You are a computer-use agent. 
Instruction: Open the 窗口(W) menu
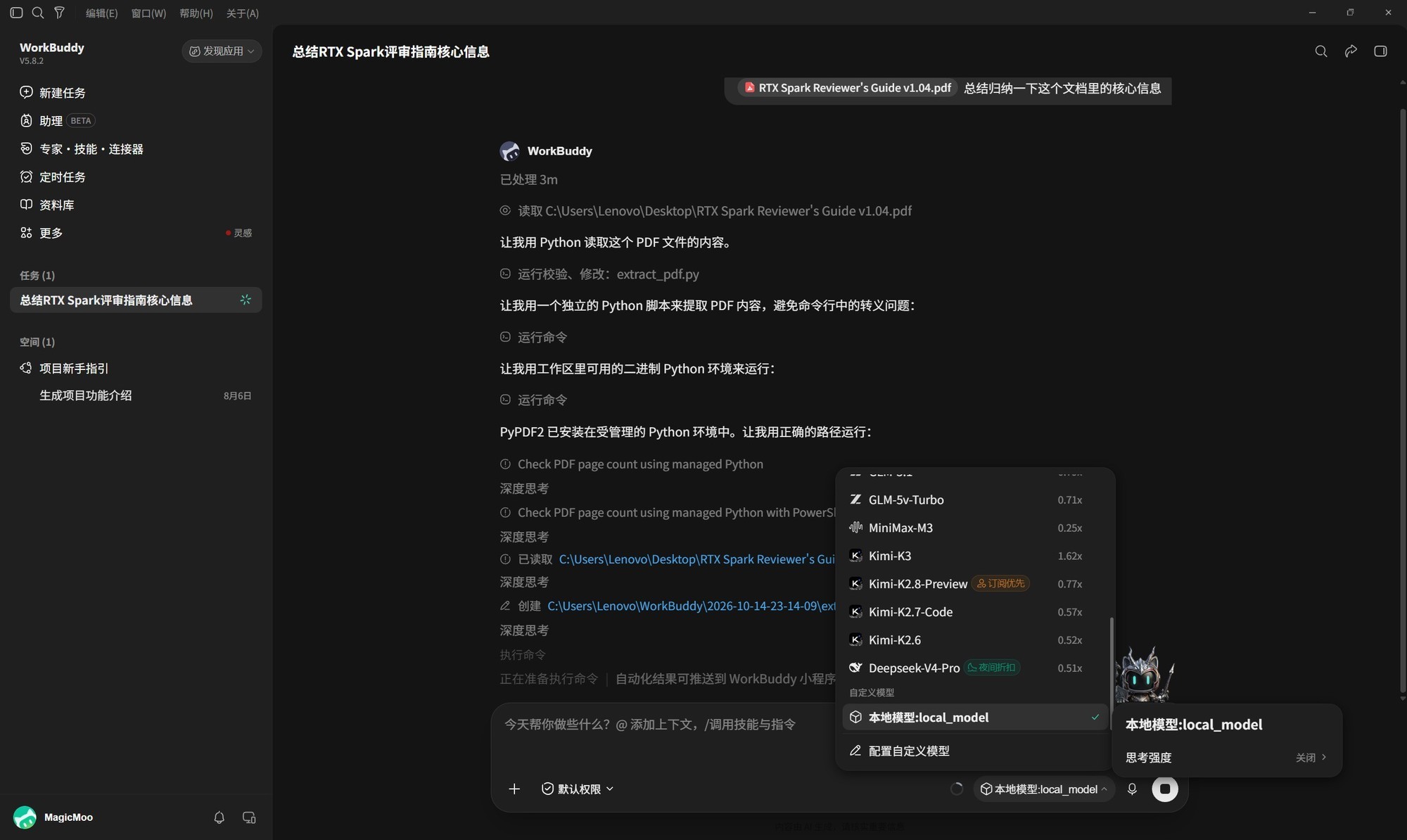coord(148,13)
